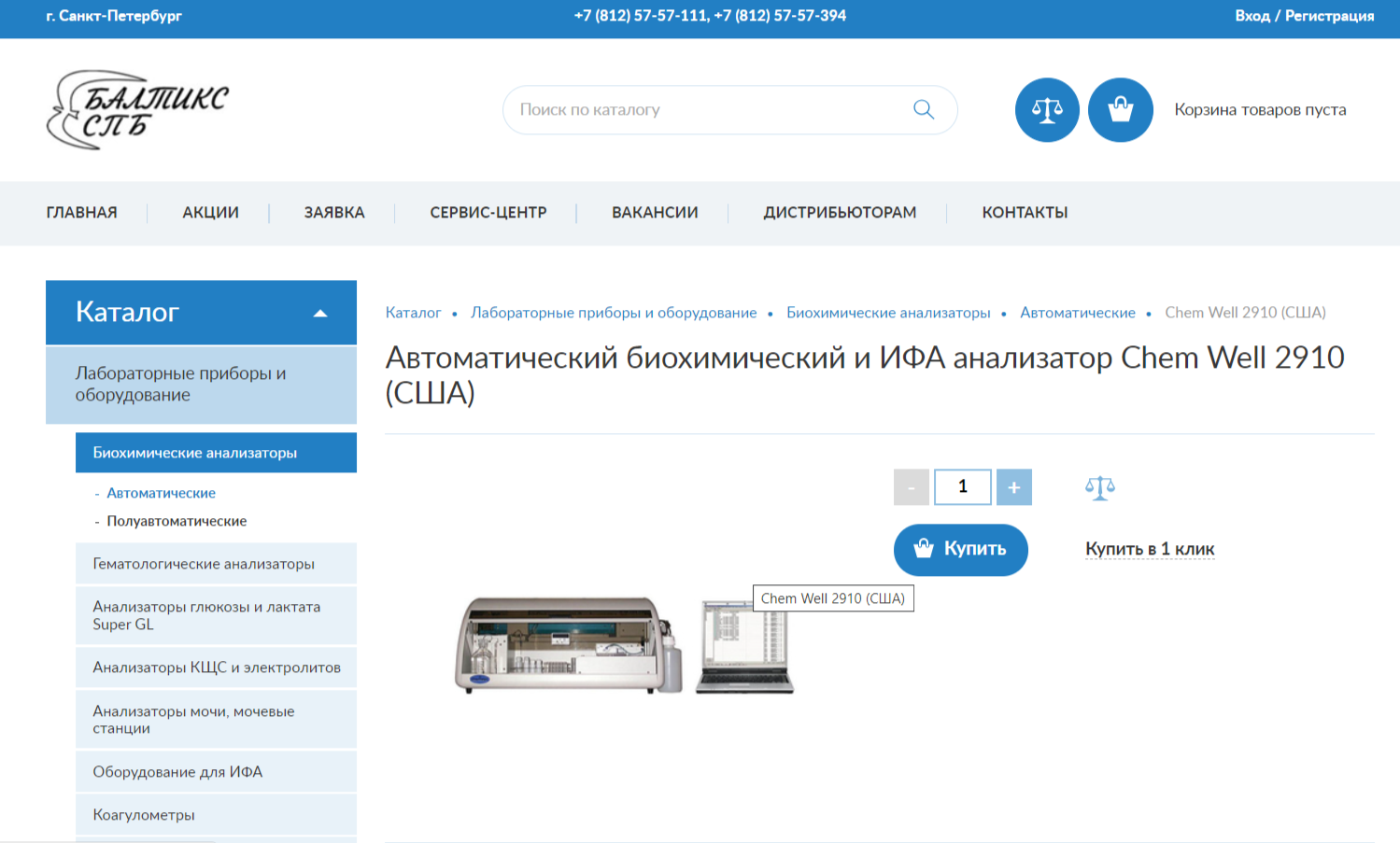Click the Купить button
The width and height of the screenshot is (1400, 843).
(x=961, y=550)
